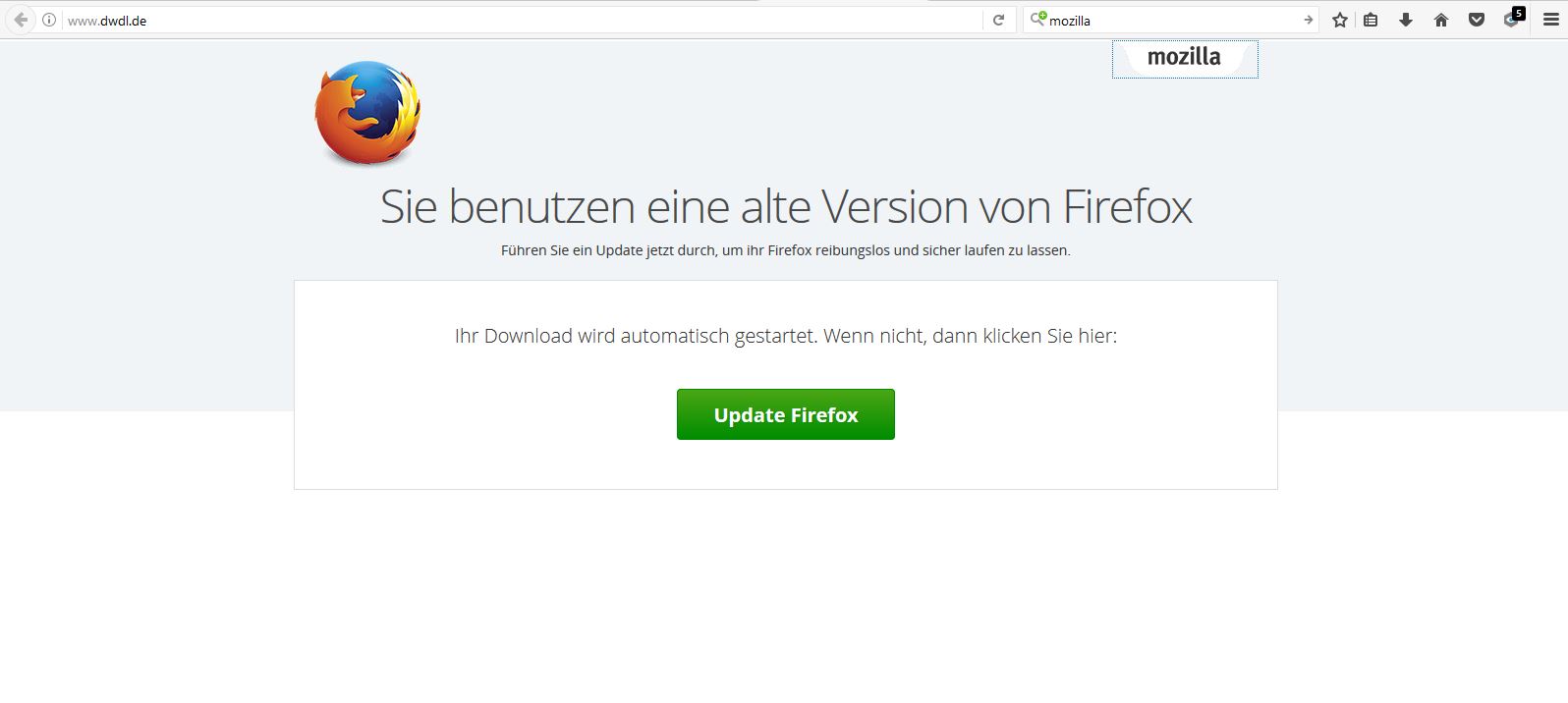Click the text 'Führen Sie ein Update jetzt durch'

608,250
